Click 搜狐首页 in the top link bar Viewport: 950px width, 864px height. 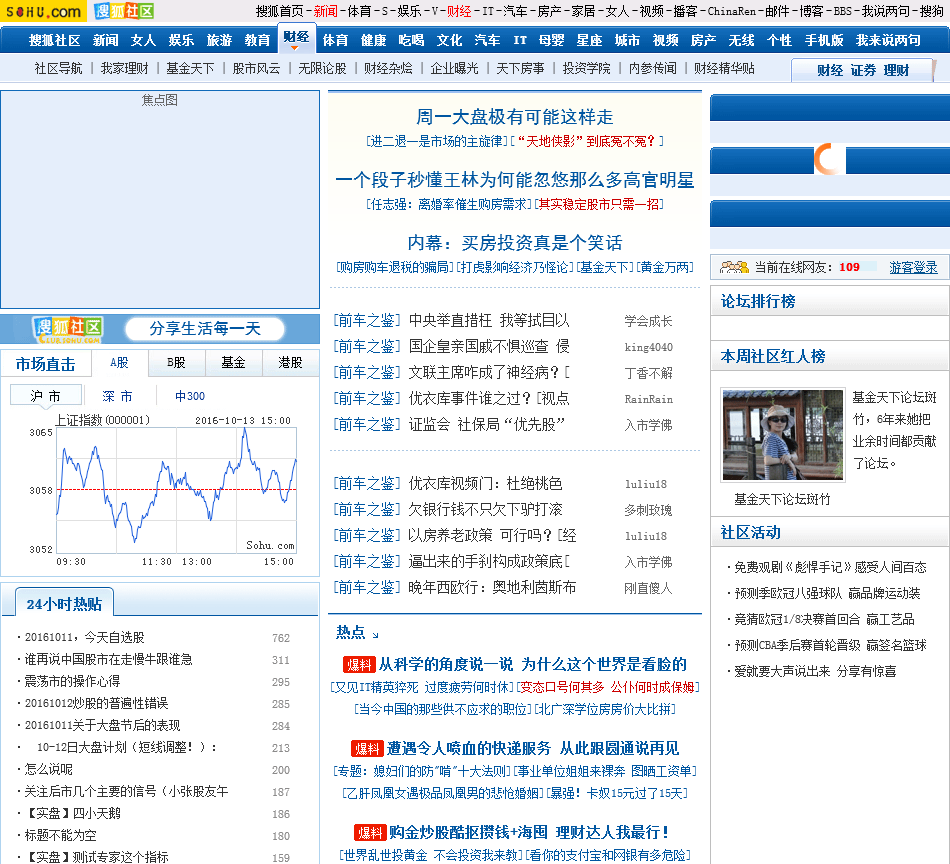pos(279,11)
